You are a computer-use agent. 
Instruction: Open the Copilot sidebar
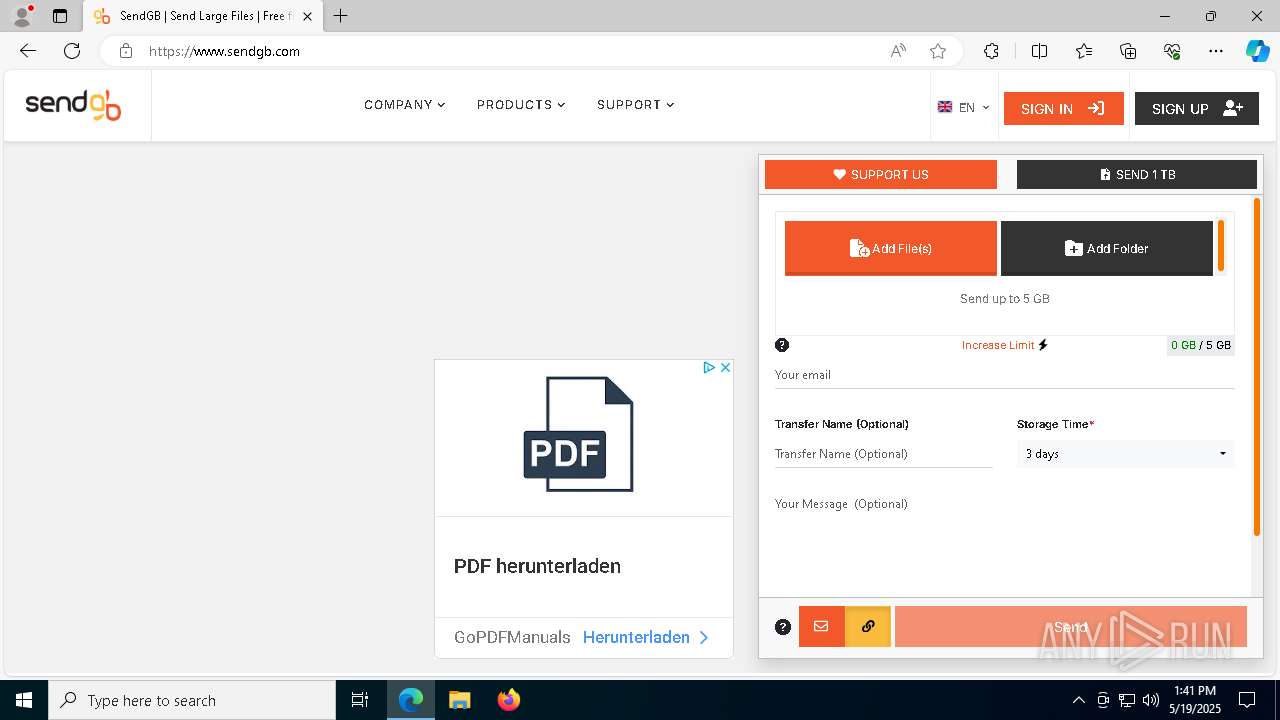pyautogui.click(x=1257, y=51)
